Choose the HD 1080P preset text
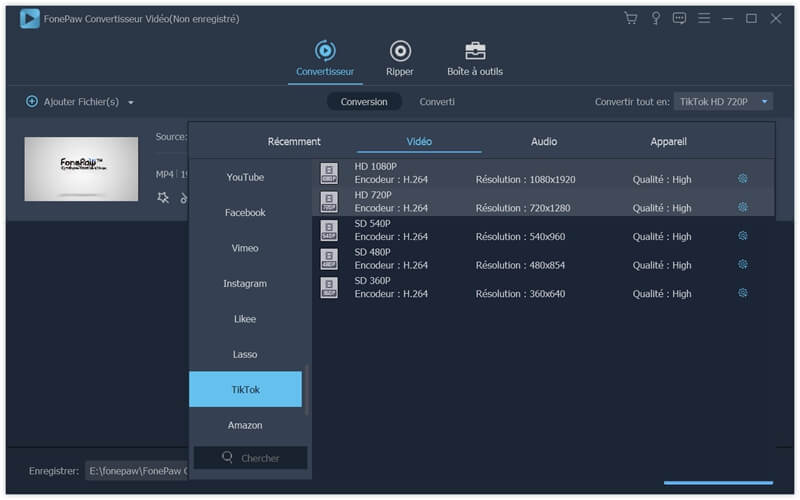Viewport: 800px width, 500px height. coord(376,166)
